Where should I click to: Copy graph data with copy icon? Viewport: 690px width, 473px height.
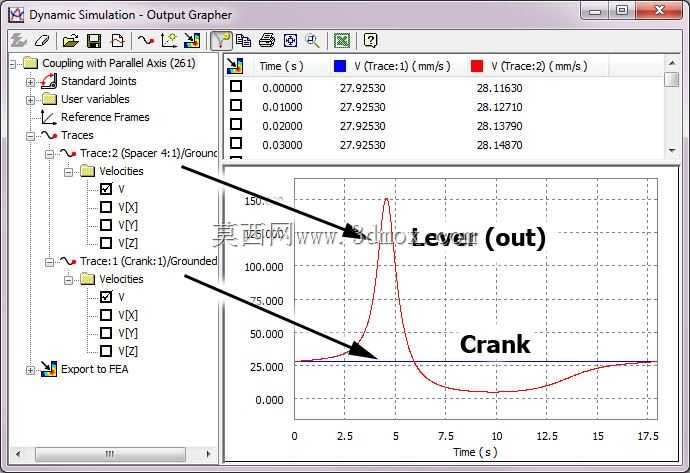click(x=243, y=41)
